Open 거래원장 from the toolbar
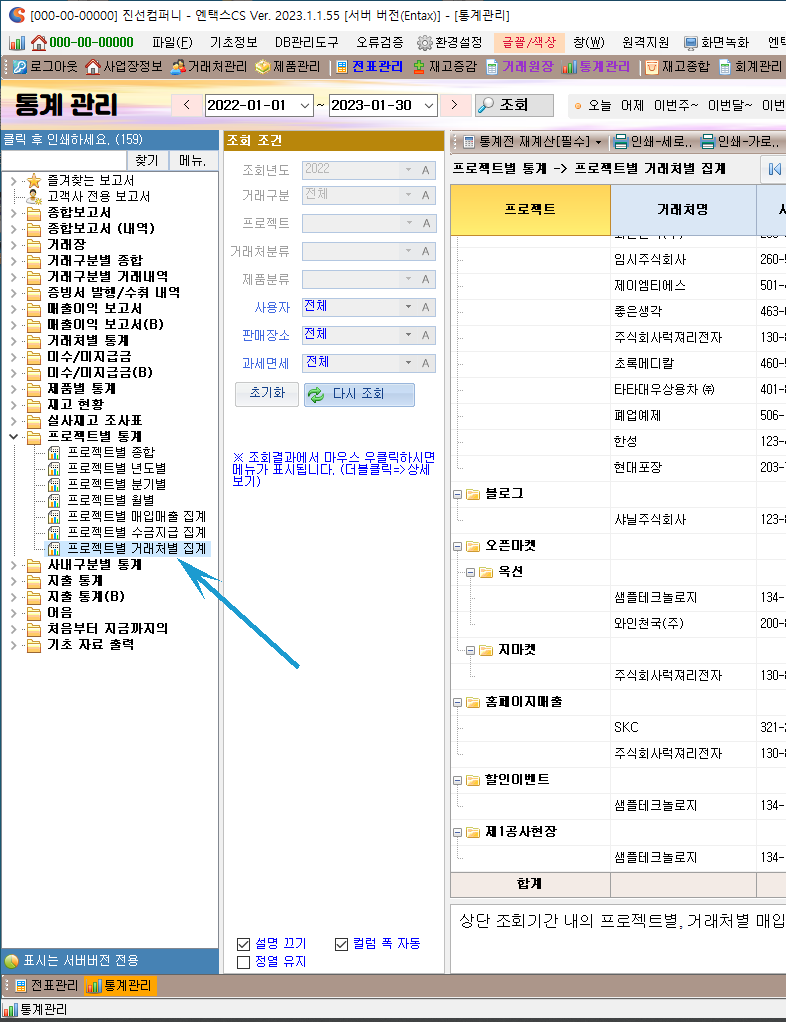Image resolution: width=786 pixels, height=1022 pixels. [519, 66]
